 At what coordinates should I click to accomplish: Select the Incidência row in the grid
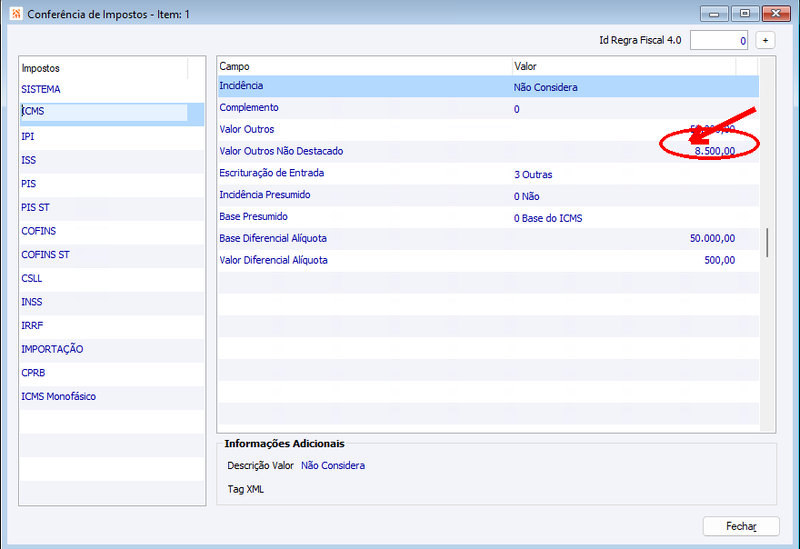coord(488,86)
